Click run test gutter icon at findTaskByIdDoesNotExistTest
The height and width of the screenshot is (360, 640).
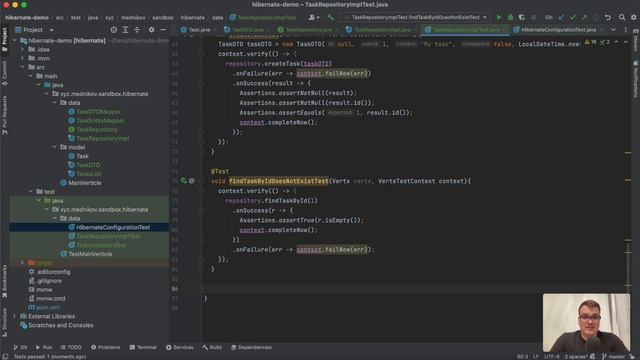click(x=184, y=180)
